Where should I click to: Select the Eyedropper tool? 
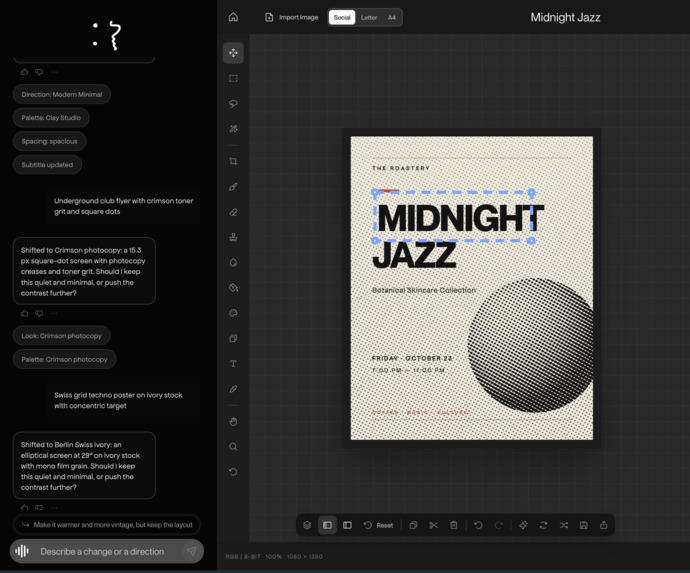pos(233,389)
